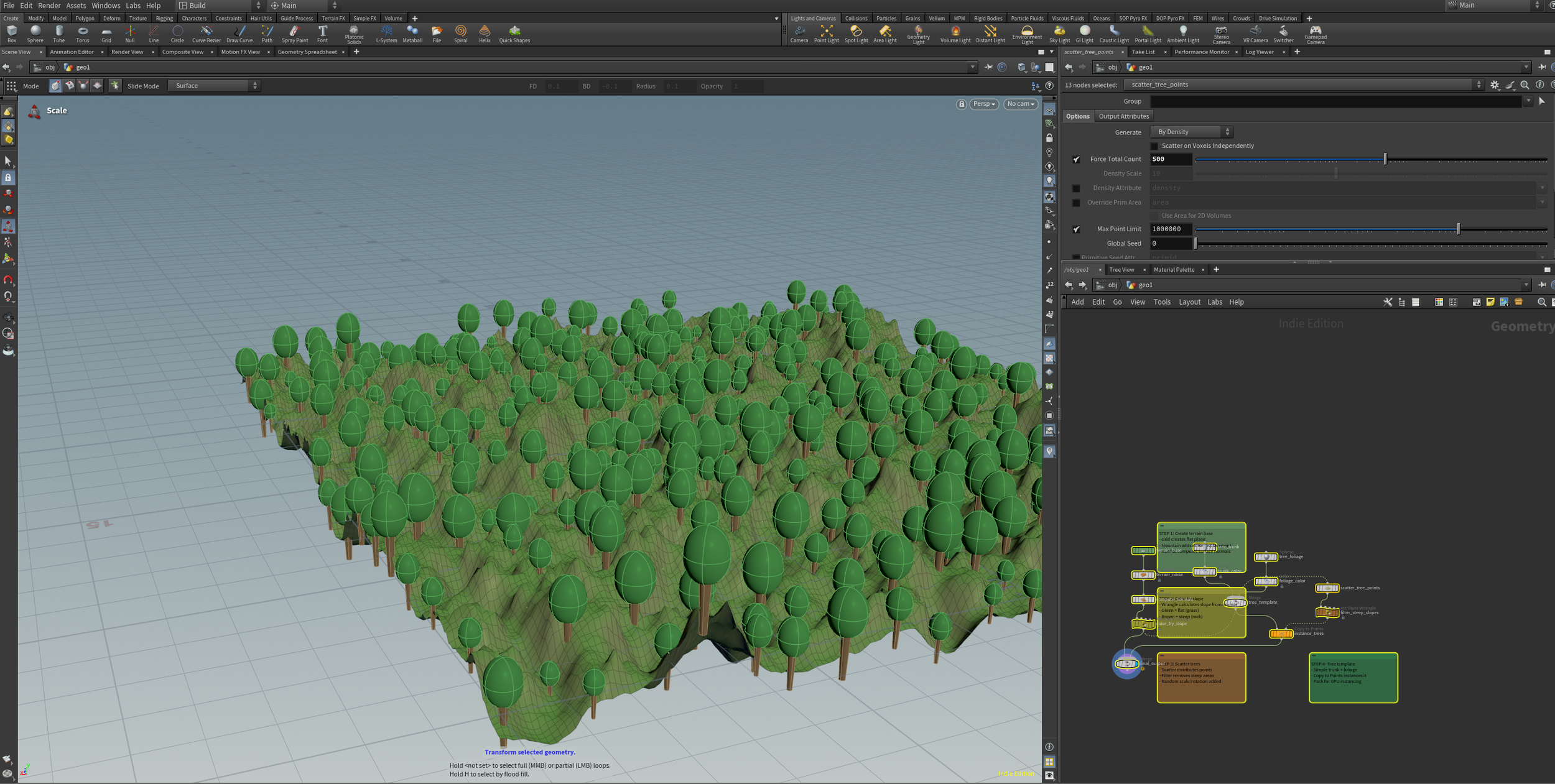Open the network editor Layout menu
Viewport: 1555px width, 784px height.
click(x=1189, y=302)
